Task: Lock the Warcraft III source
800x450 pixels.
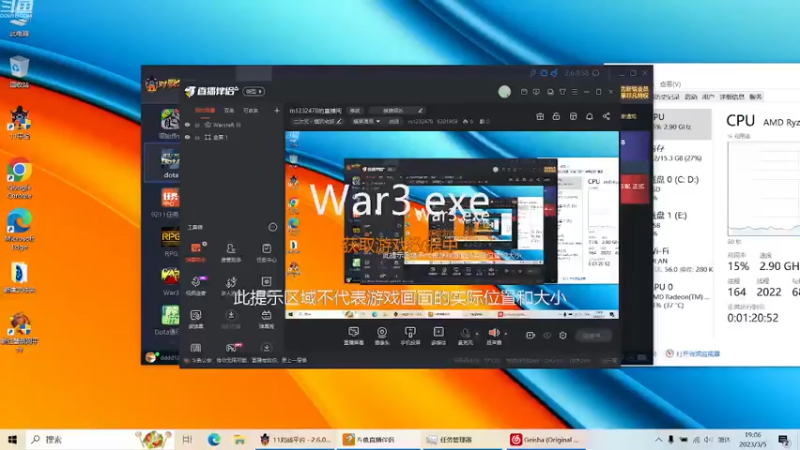Action: click(x=197, y=124)
